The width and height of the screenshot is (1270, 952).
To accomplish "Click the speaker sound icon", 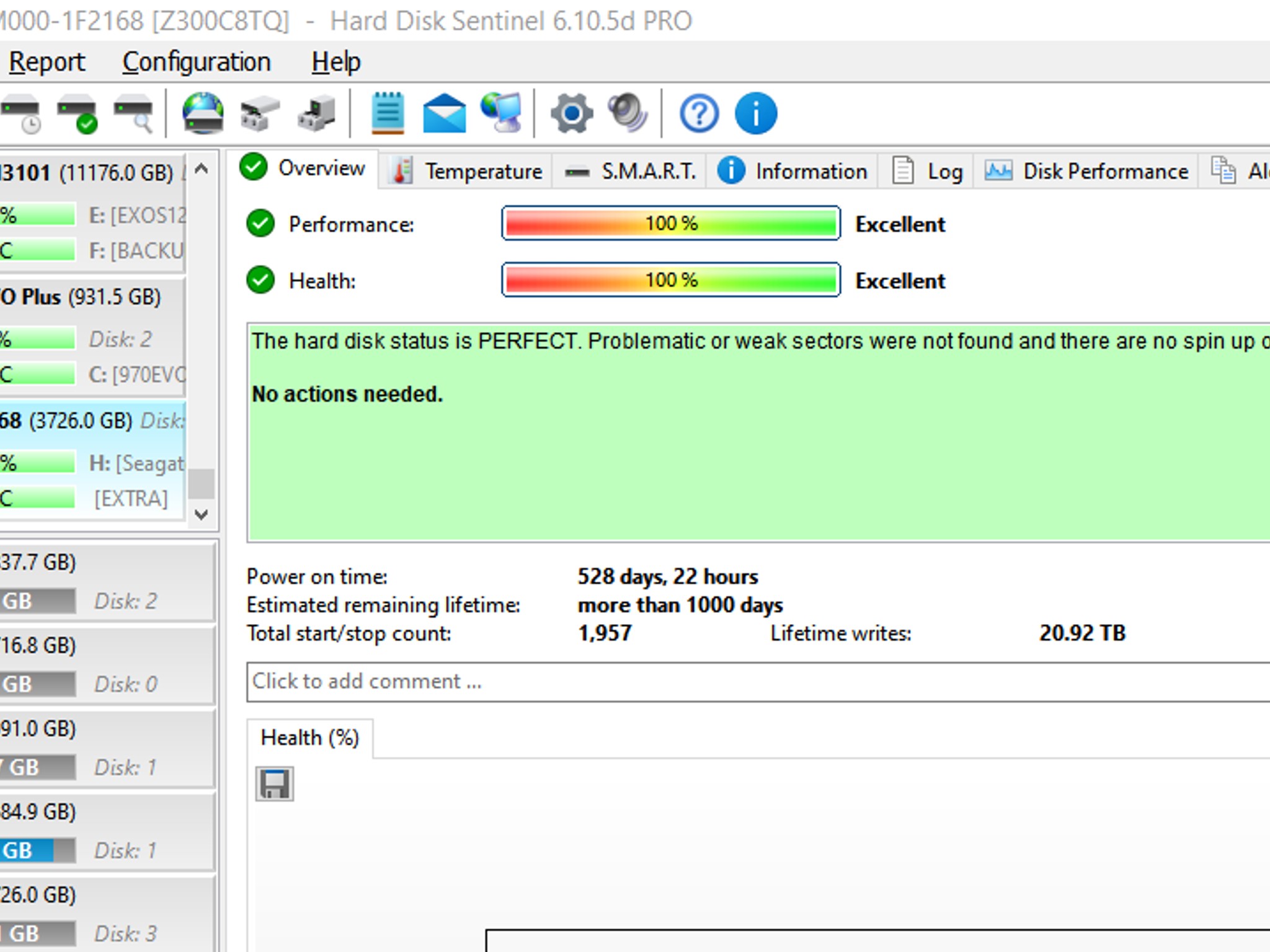I will pyautogui.click(x=628, y=113).
